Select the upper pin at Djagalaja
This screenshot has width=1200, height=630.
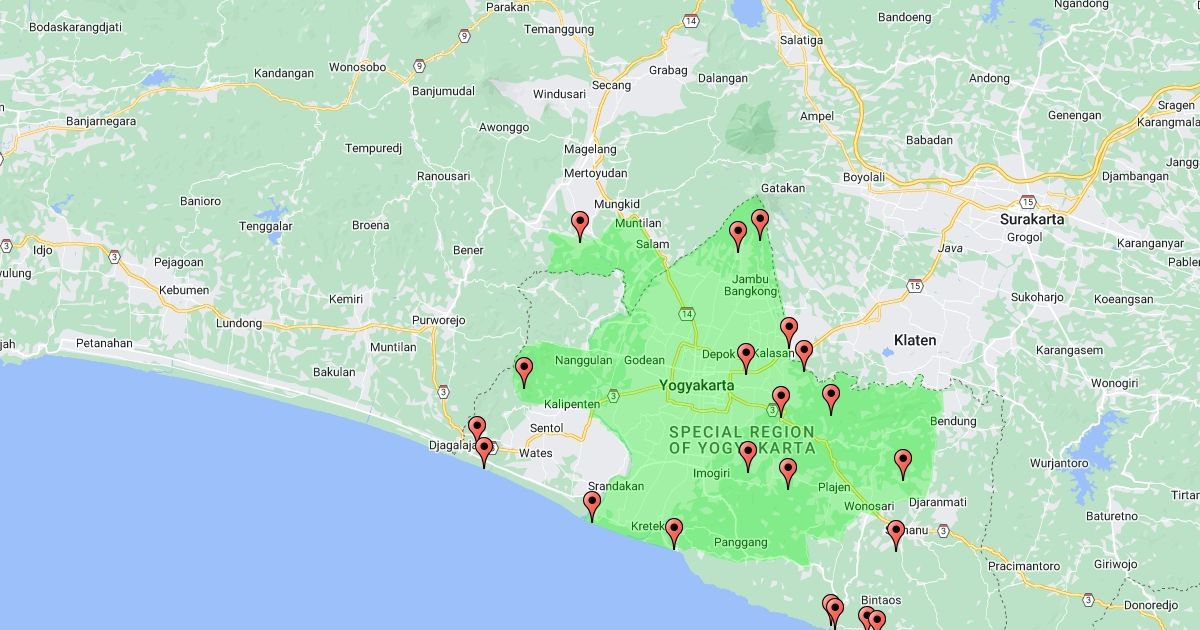point(477,430)
